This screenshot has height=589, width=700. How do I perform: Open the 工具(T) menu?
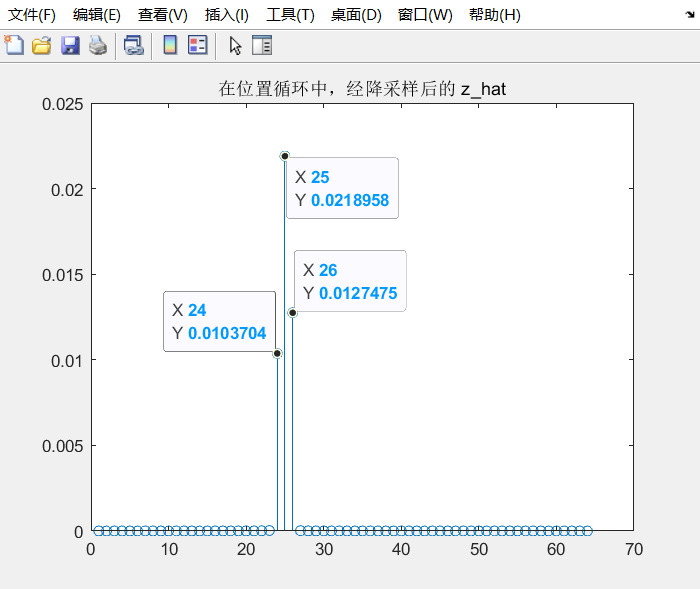[x=290, y=15]
